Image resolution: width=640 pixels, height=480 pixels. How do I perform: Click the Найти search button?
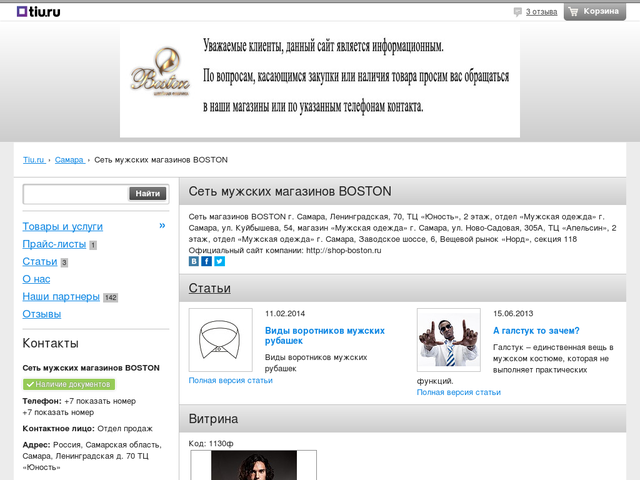(x=148, y=193)
